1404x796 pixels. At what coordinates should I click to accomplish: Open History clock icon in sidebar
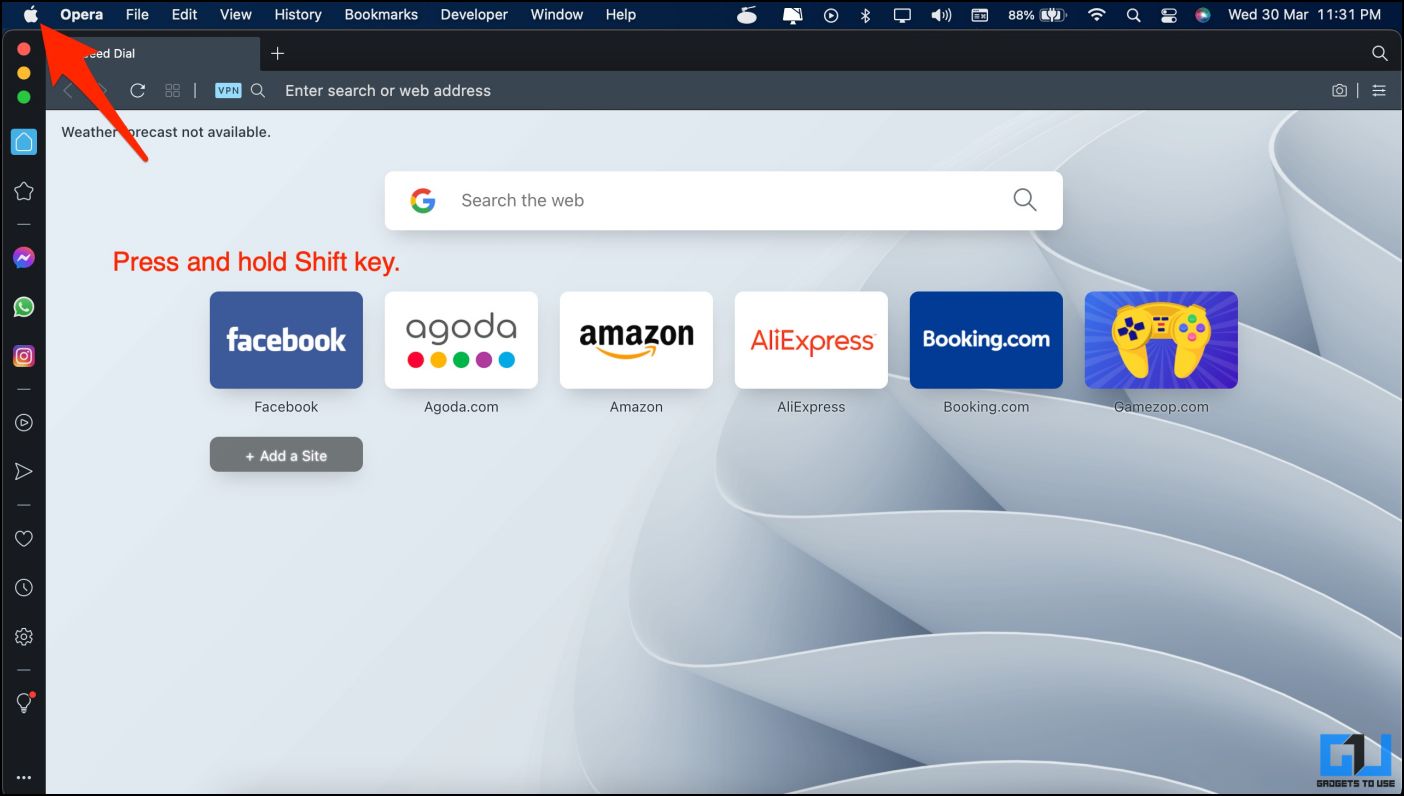point(24,588)
